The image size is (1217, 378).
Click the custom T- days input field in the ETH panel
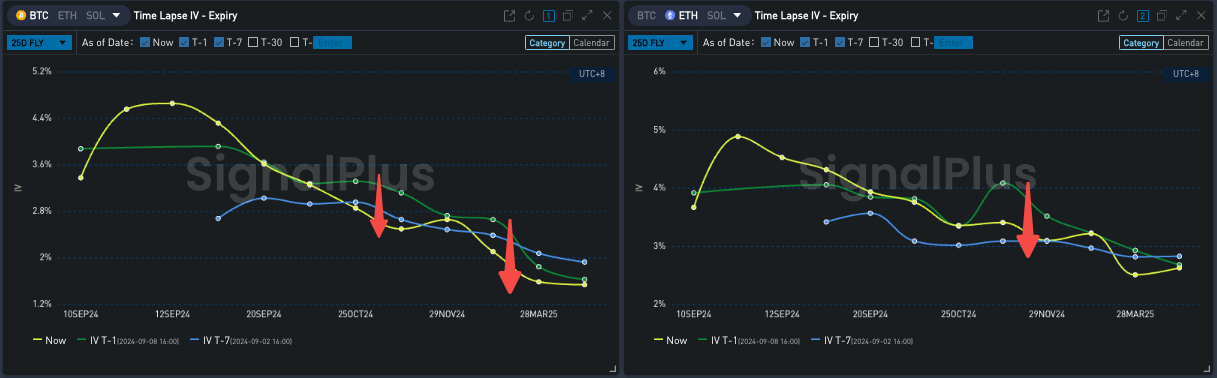954,42
